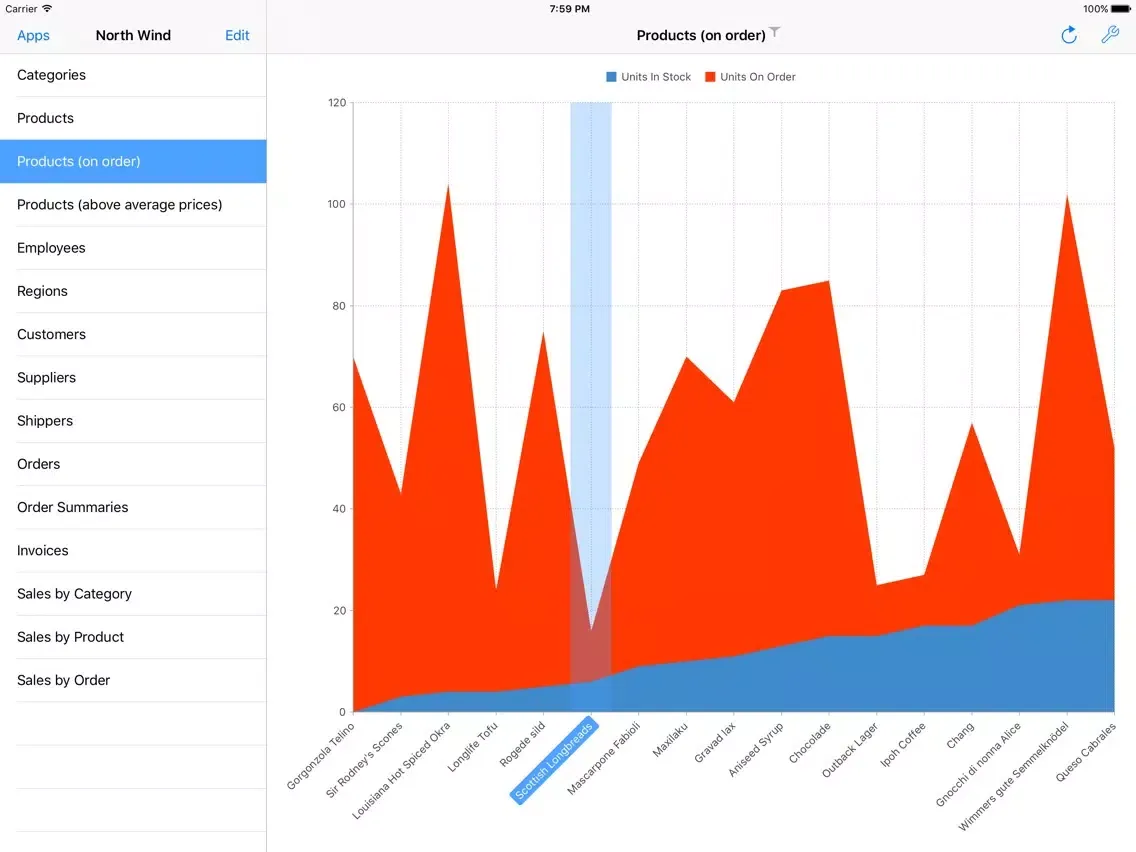Open the Orders list

tap(133, 464)
